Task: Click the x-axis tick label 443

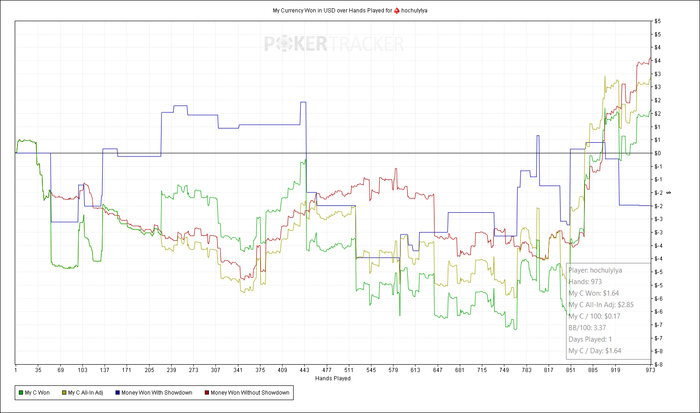Action: click(x=304, y=370)
